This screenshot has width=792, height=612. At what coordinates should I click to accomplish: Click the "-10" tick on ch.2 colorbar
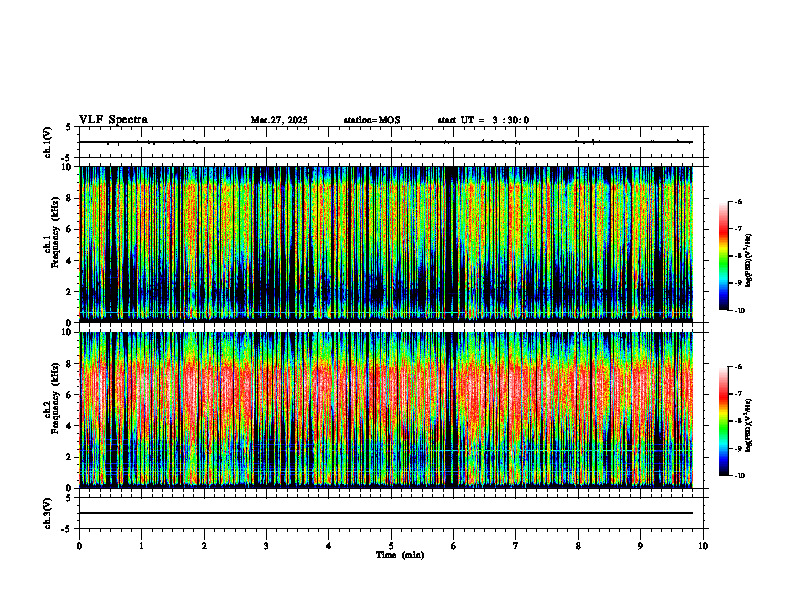739,476
